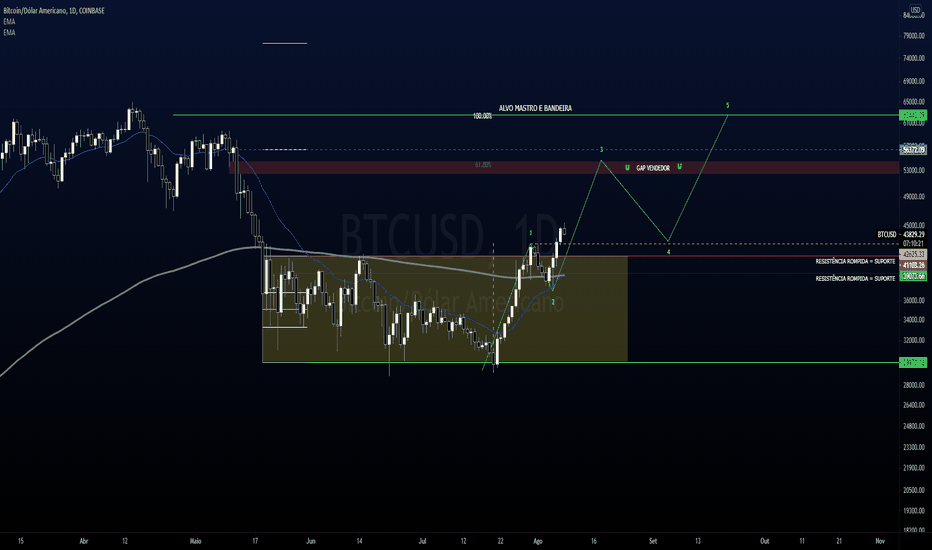Open the Bitcoin/Dólar Americano symbol title
This screenshot has height=550, width=932.
[54, 11]
